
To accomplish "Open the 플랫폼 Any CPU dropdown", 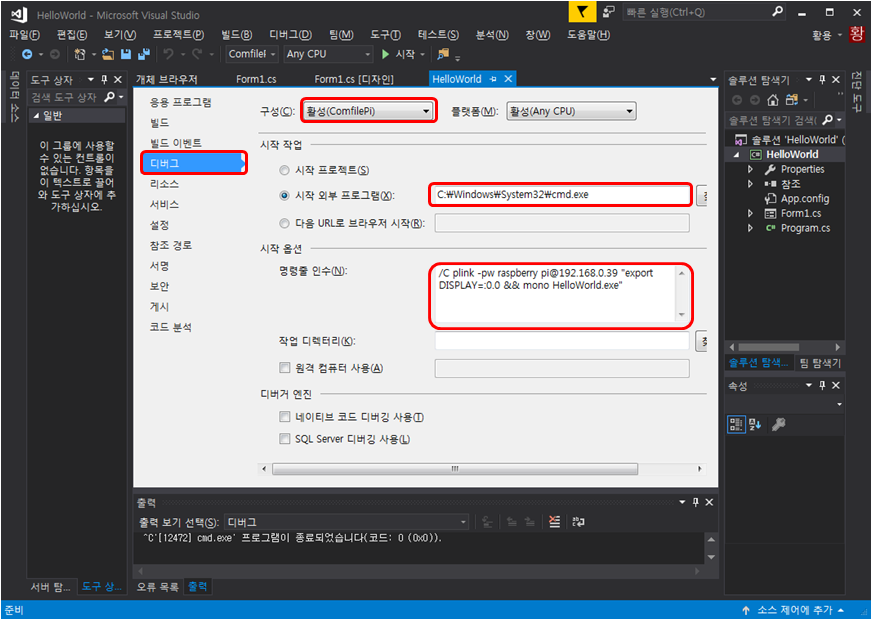I will 571,111.
